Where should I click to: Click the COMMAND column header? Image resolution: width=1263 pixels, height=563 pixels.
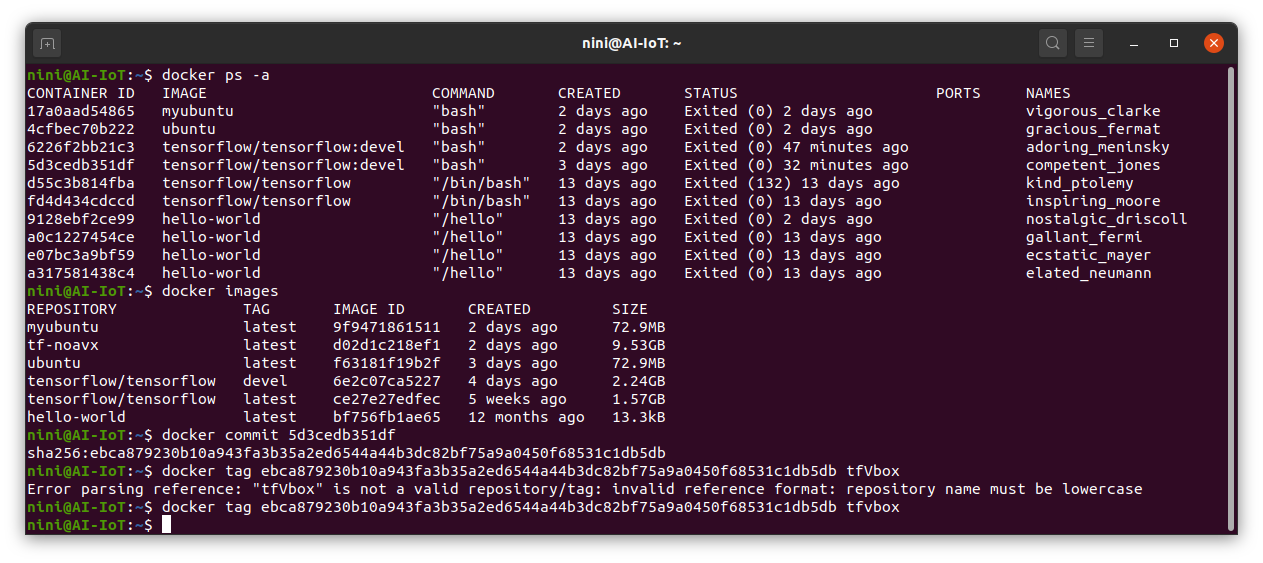[463, 93]
